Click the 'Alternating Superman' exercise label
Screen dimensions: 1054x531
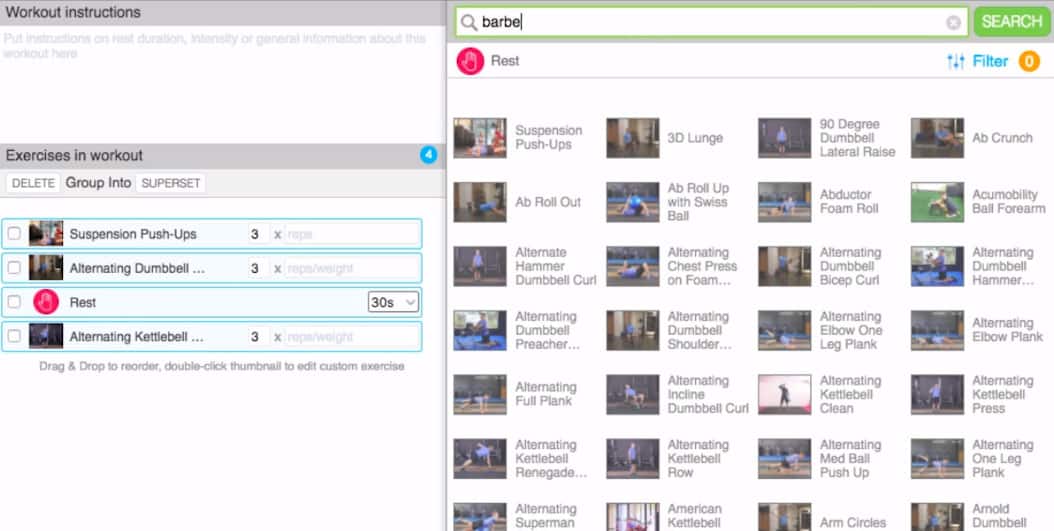click(x=545, y=516)
